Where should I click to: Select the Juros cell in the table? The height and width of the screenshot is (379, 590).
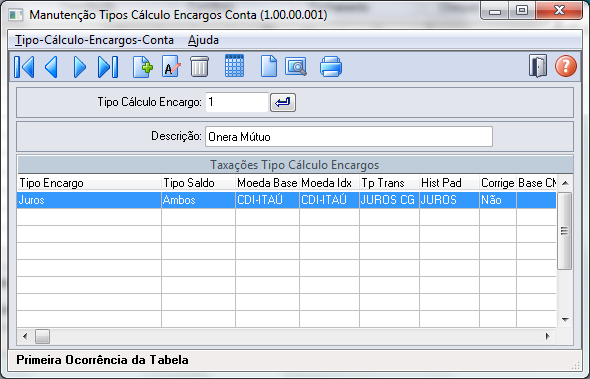click(89, 200)
